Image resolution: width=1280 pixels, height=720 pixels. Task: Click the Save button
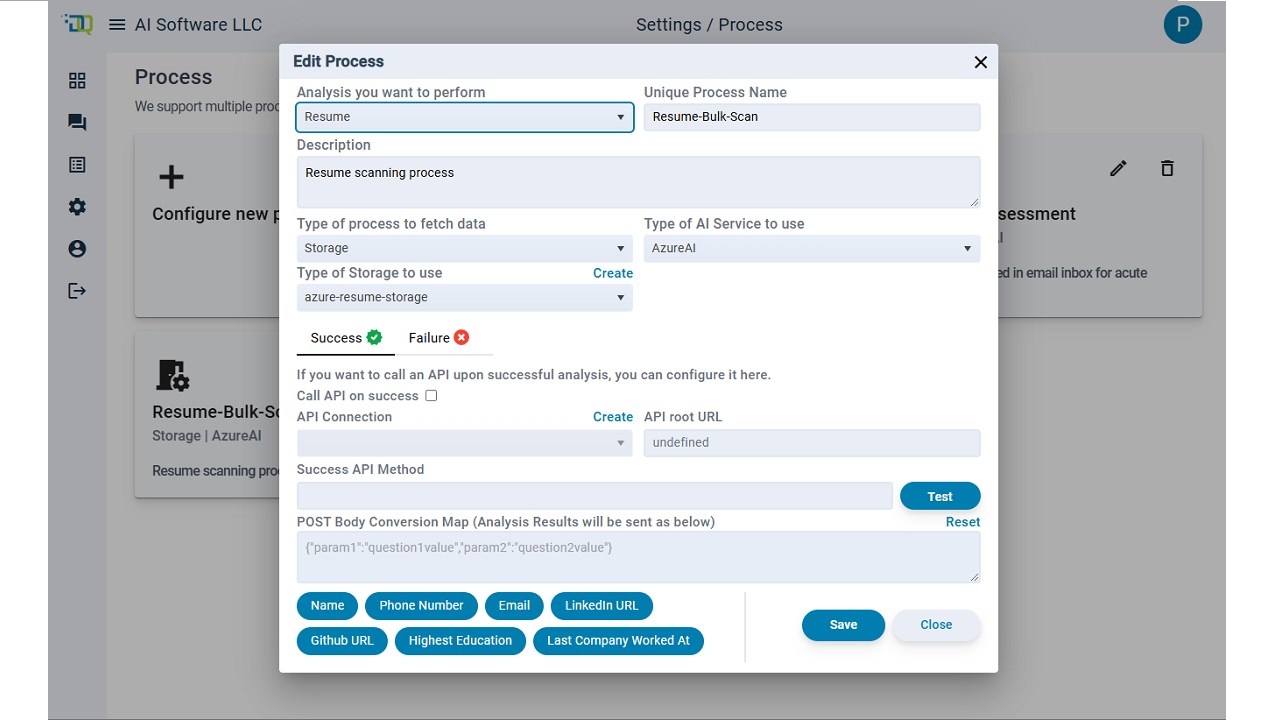[843, 625]
